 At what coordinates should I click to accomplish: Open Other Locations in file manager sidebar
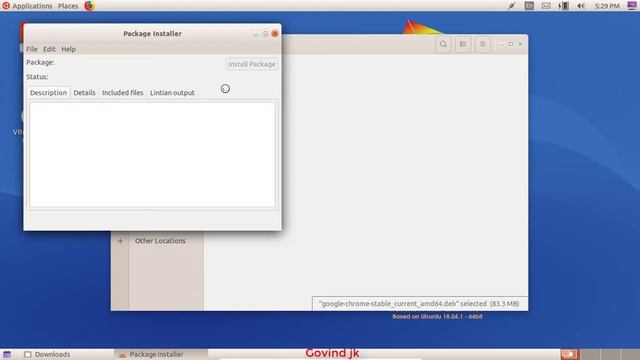pos(160,241)
